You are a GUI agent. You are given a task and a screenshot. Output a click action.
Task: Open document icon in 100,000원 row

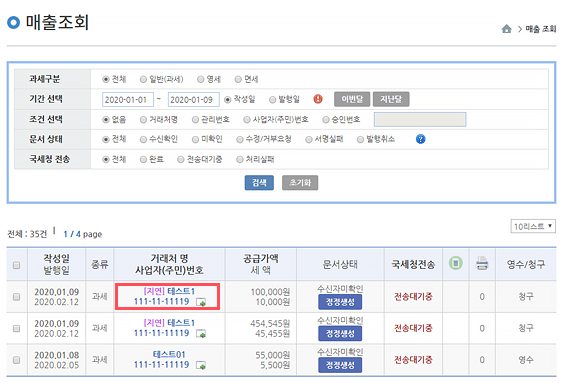coord(201,302)
